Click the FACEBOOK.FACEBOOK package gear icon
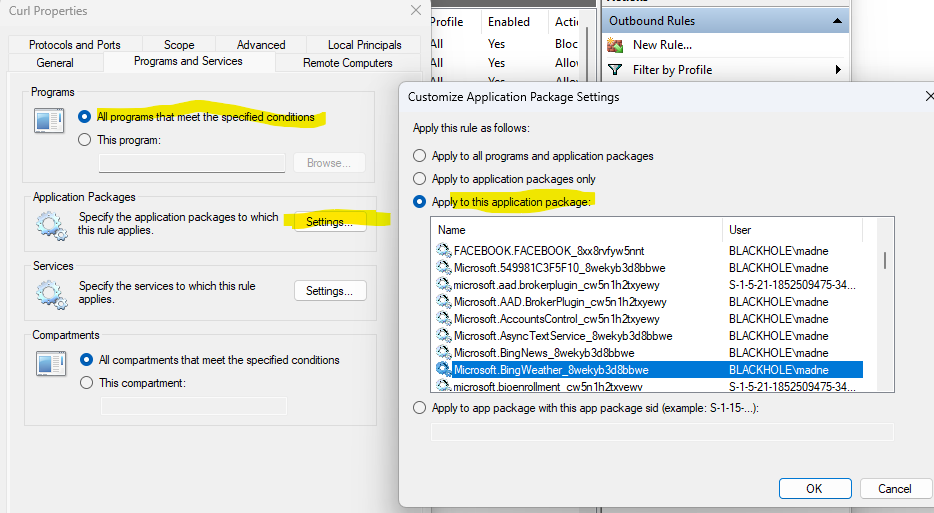This screenshot has width=934, height=513. [x=443, y=250]
